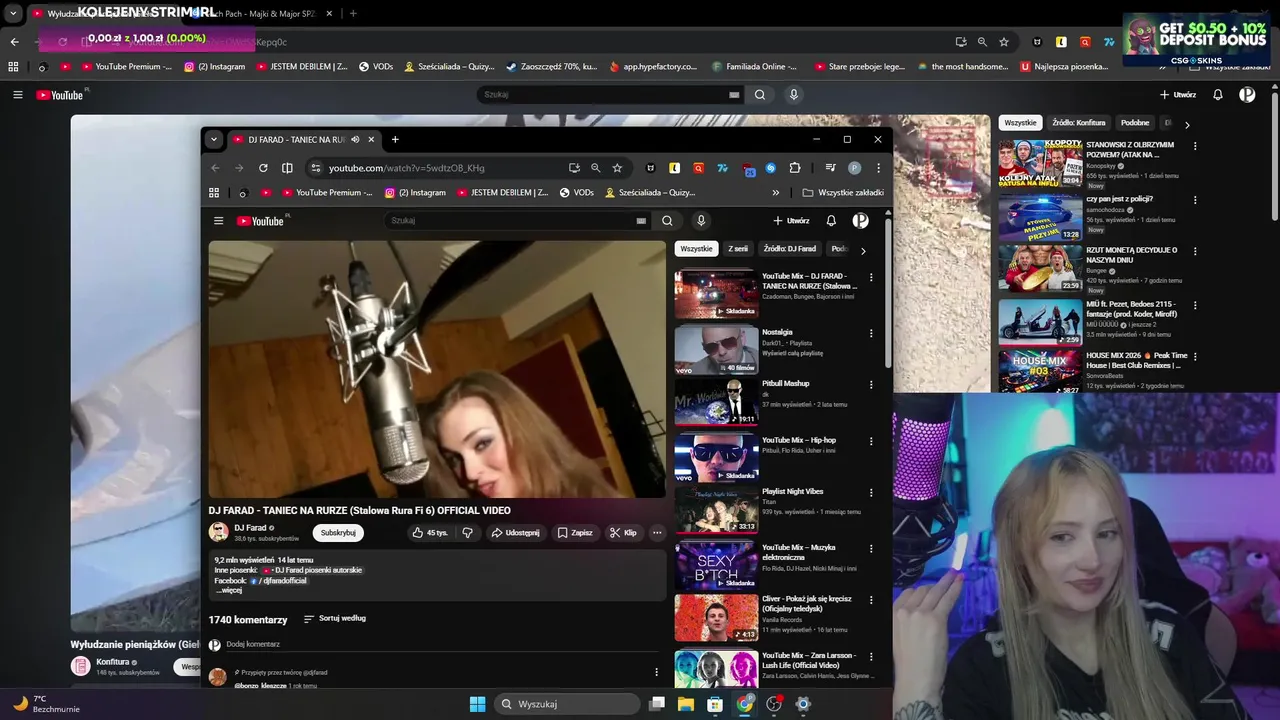Mute the DJ FARAD tab via speaker icon

(x=355, y=140)
